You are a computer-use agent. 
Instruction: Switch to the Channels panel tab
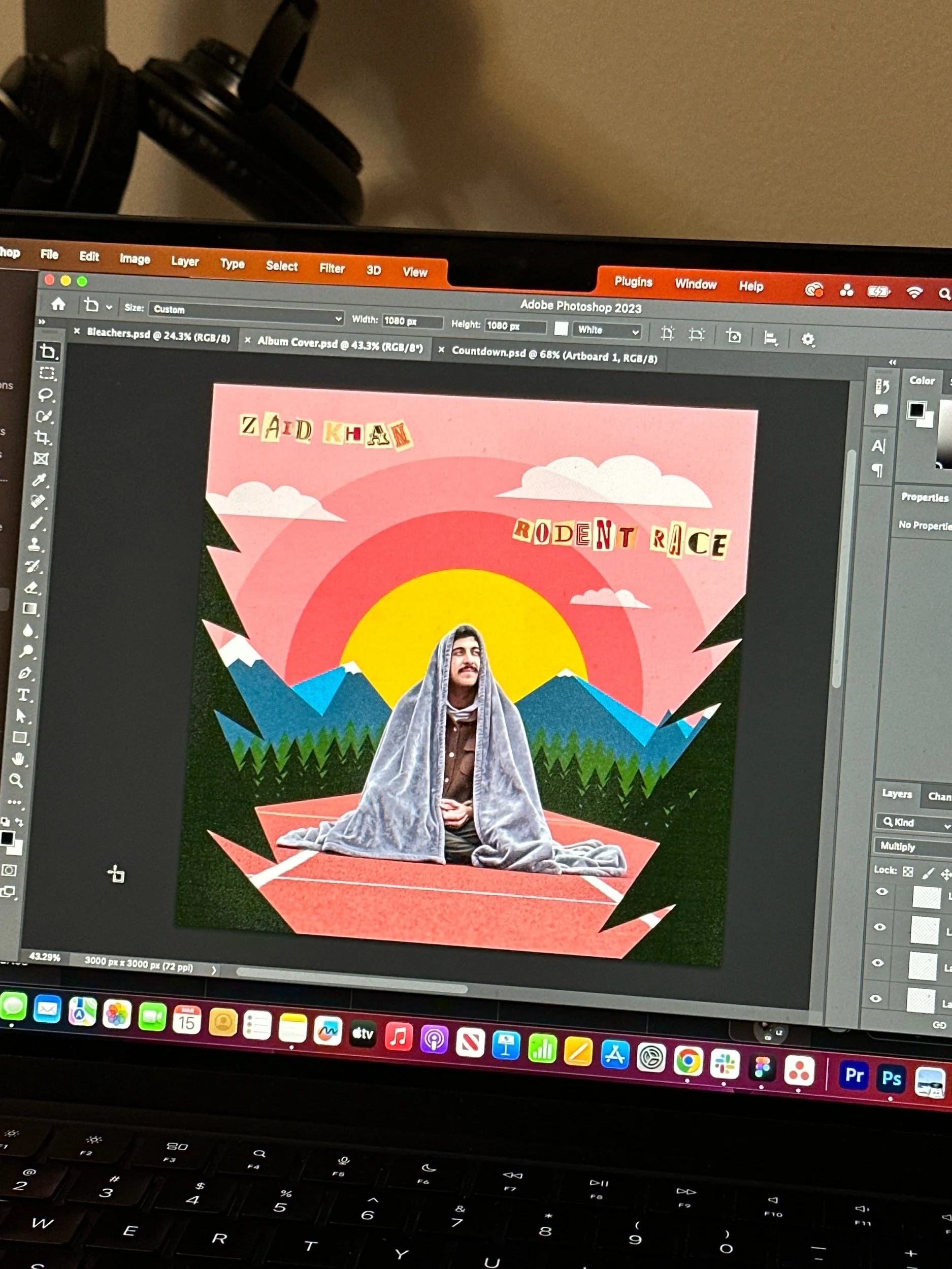[x=940, y=796]
